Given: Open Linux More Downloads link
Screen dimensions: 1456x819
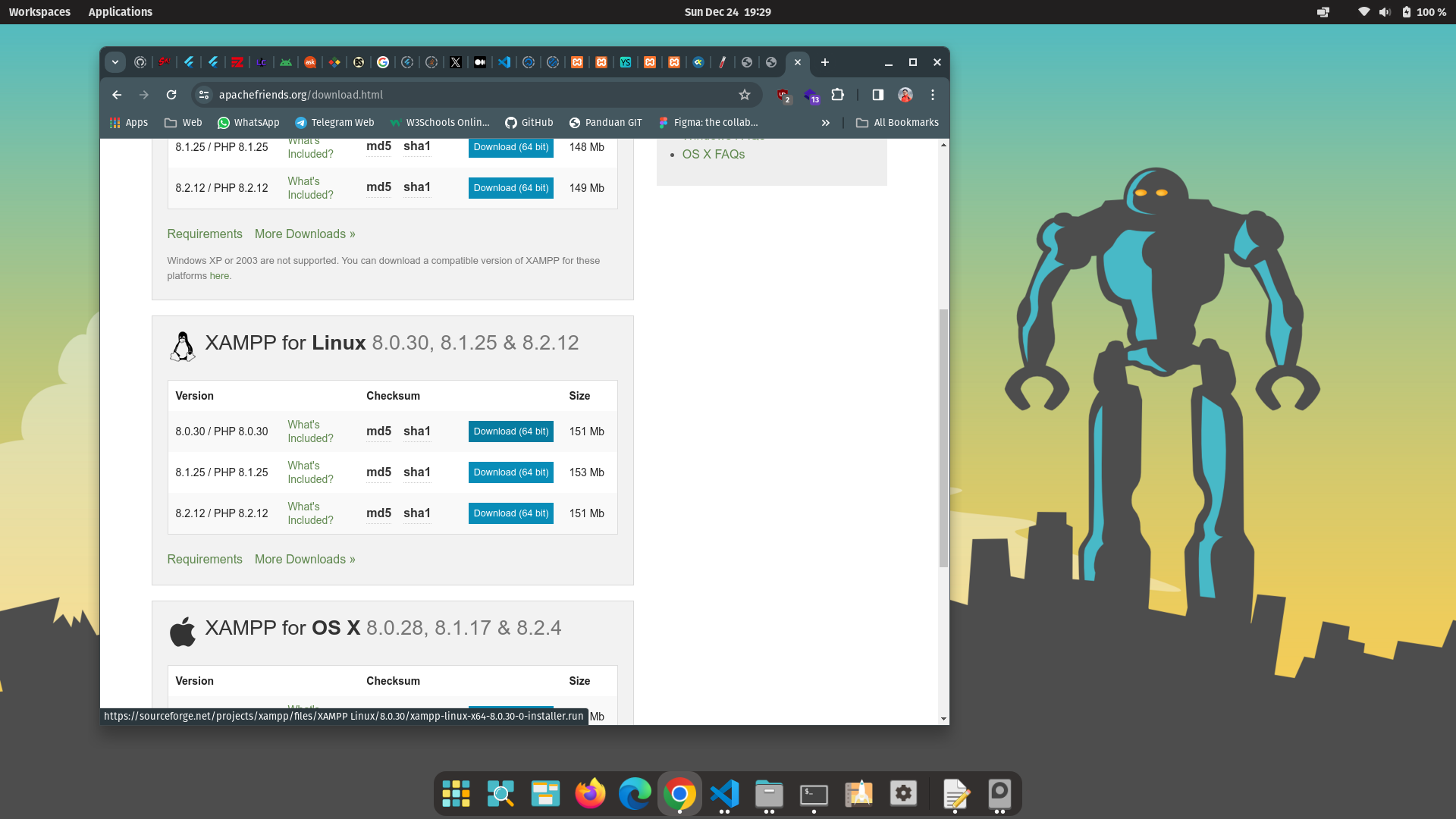Looking at the screenshot, I should point(305,560).
